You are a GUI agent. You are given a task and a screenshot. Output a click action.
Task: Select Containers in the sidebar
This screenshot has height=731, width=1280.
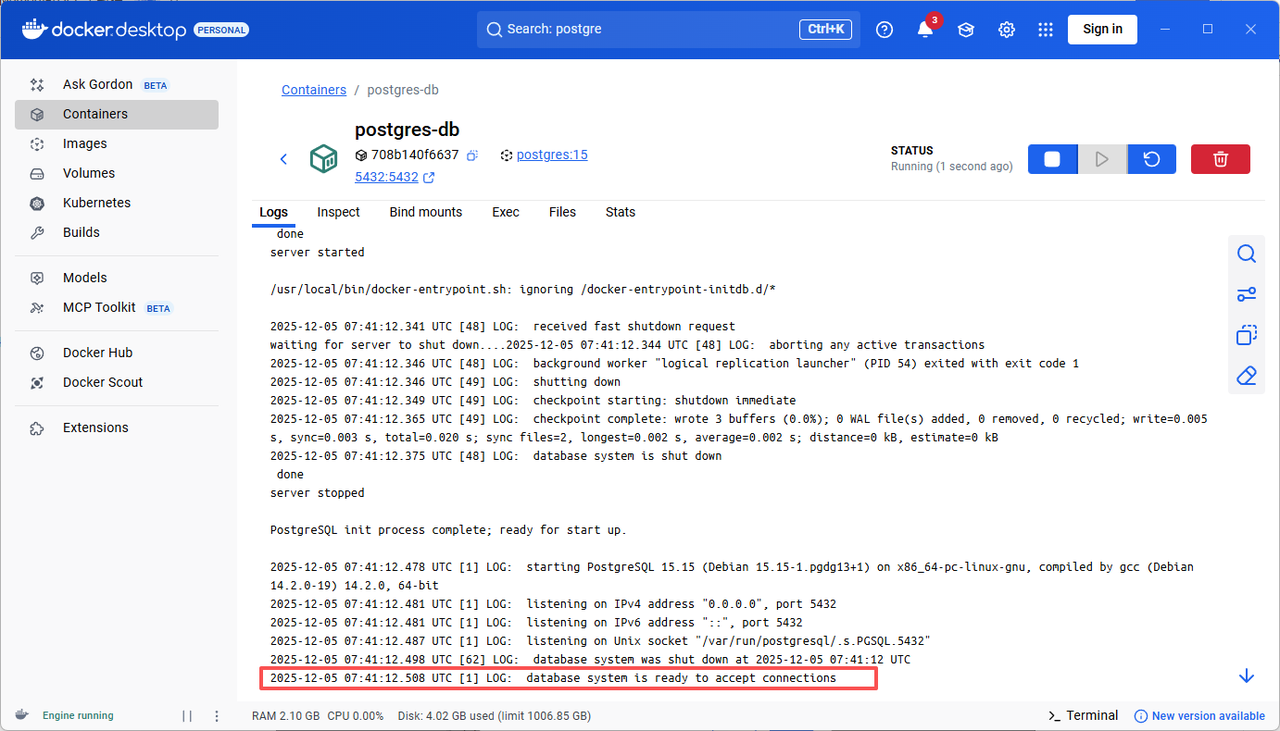[116, 114]
